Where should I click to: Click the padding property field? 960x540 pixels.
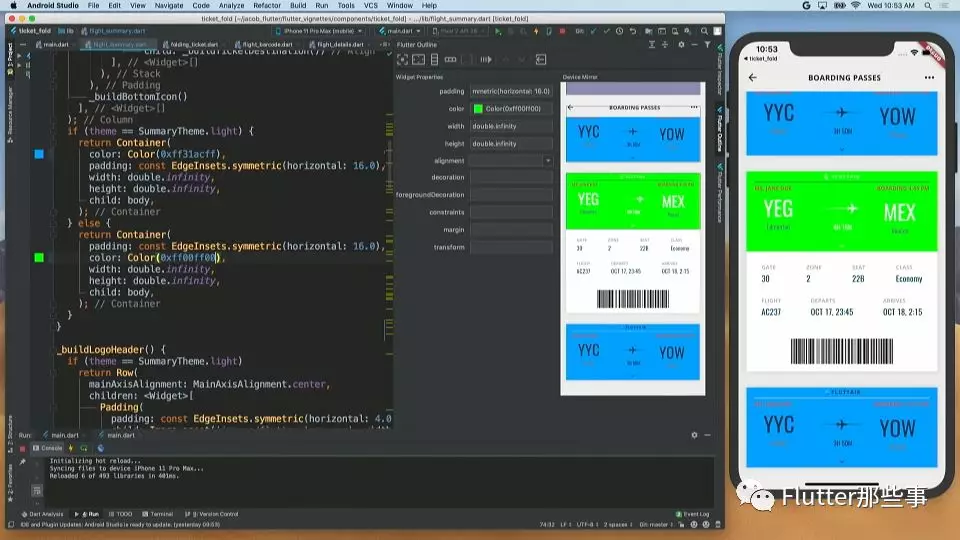511,91
